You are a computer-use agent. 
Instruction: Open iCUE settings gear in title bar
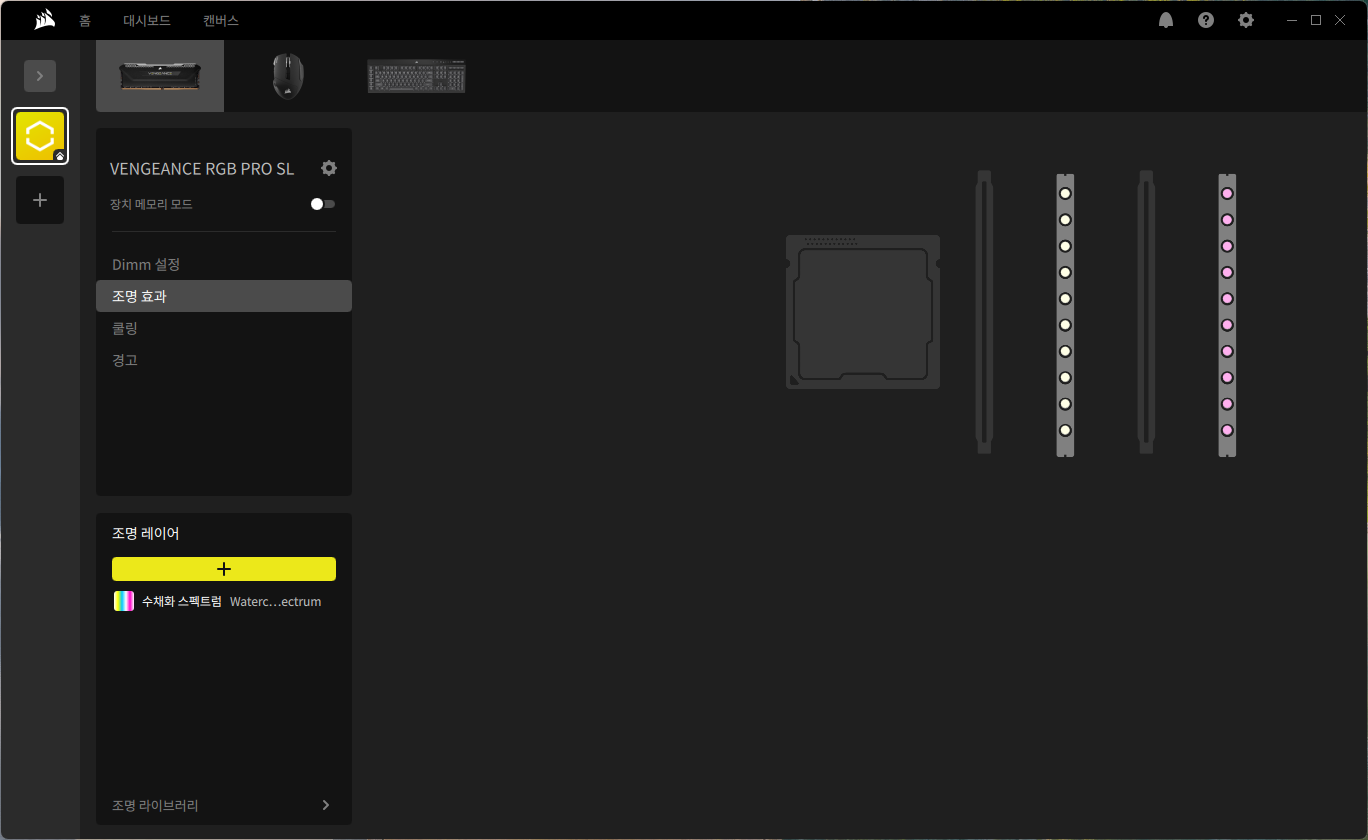click(1246, 20)
